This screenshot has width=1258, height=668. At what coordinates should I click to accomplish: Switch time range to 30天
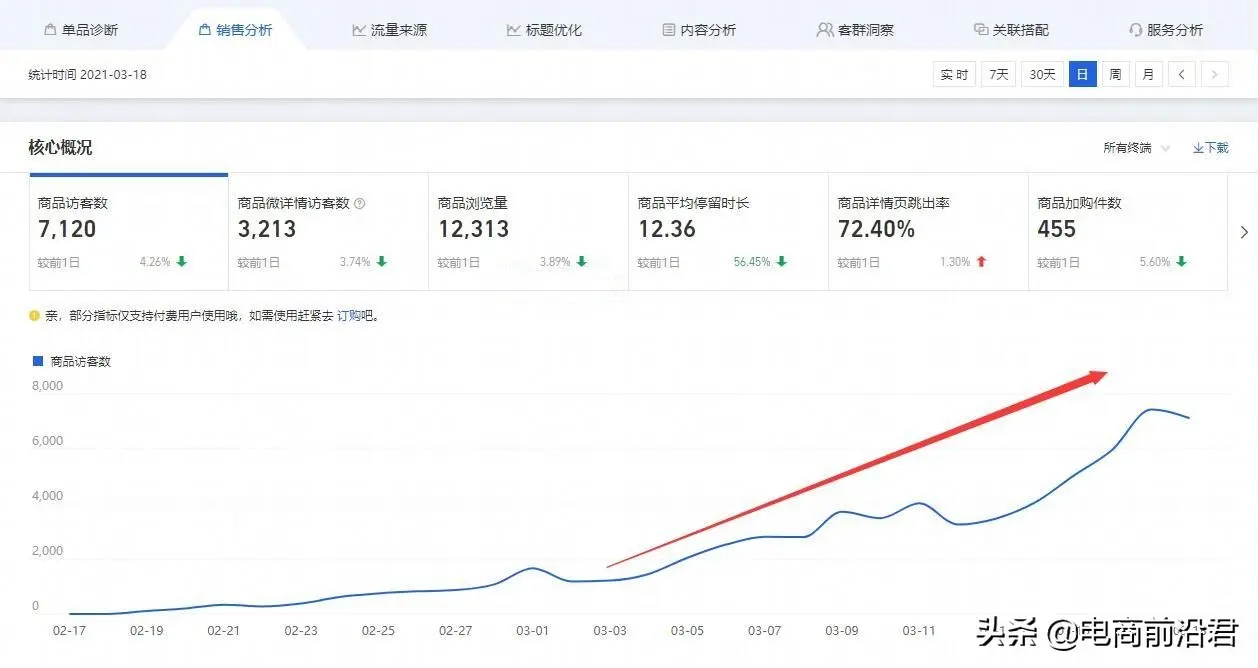1042,75
